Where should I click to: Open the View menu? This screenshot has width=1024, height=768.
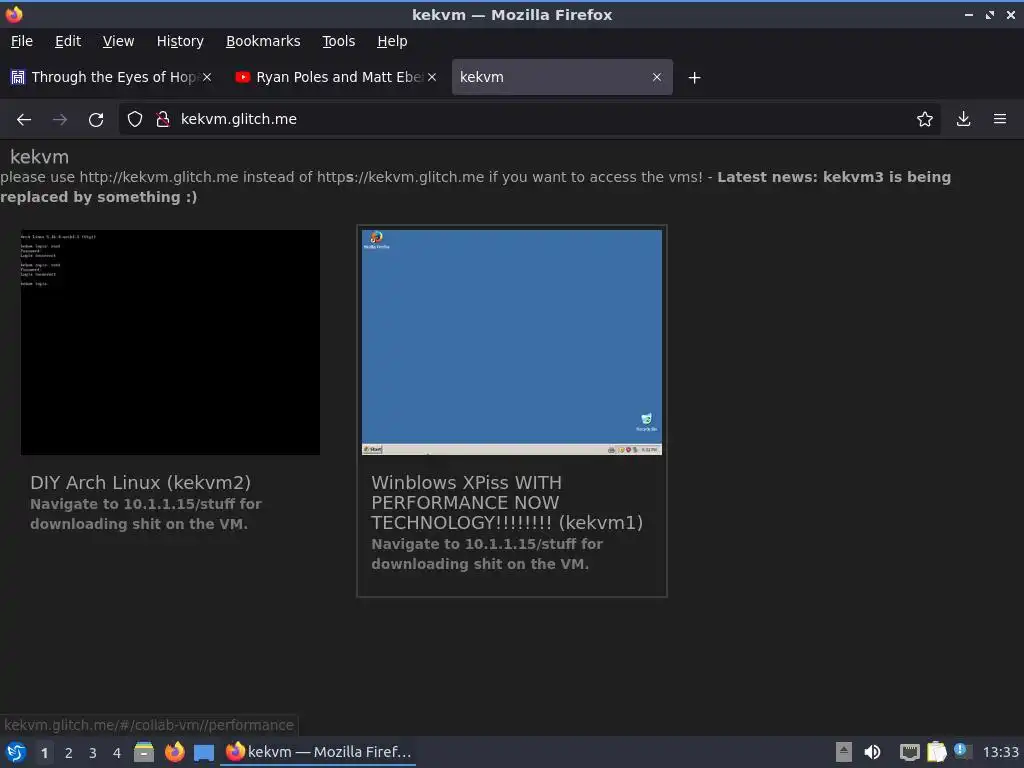[118, 41]
